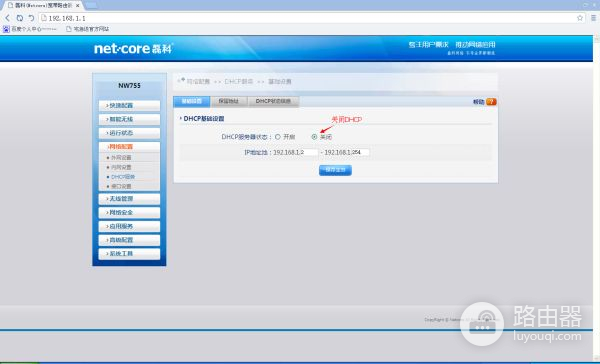Click 网络配置 in the breadcrumb path
Screen dimensions: 600x364
click(198, 82)
